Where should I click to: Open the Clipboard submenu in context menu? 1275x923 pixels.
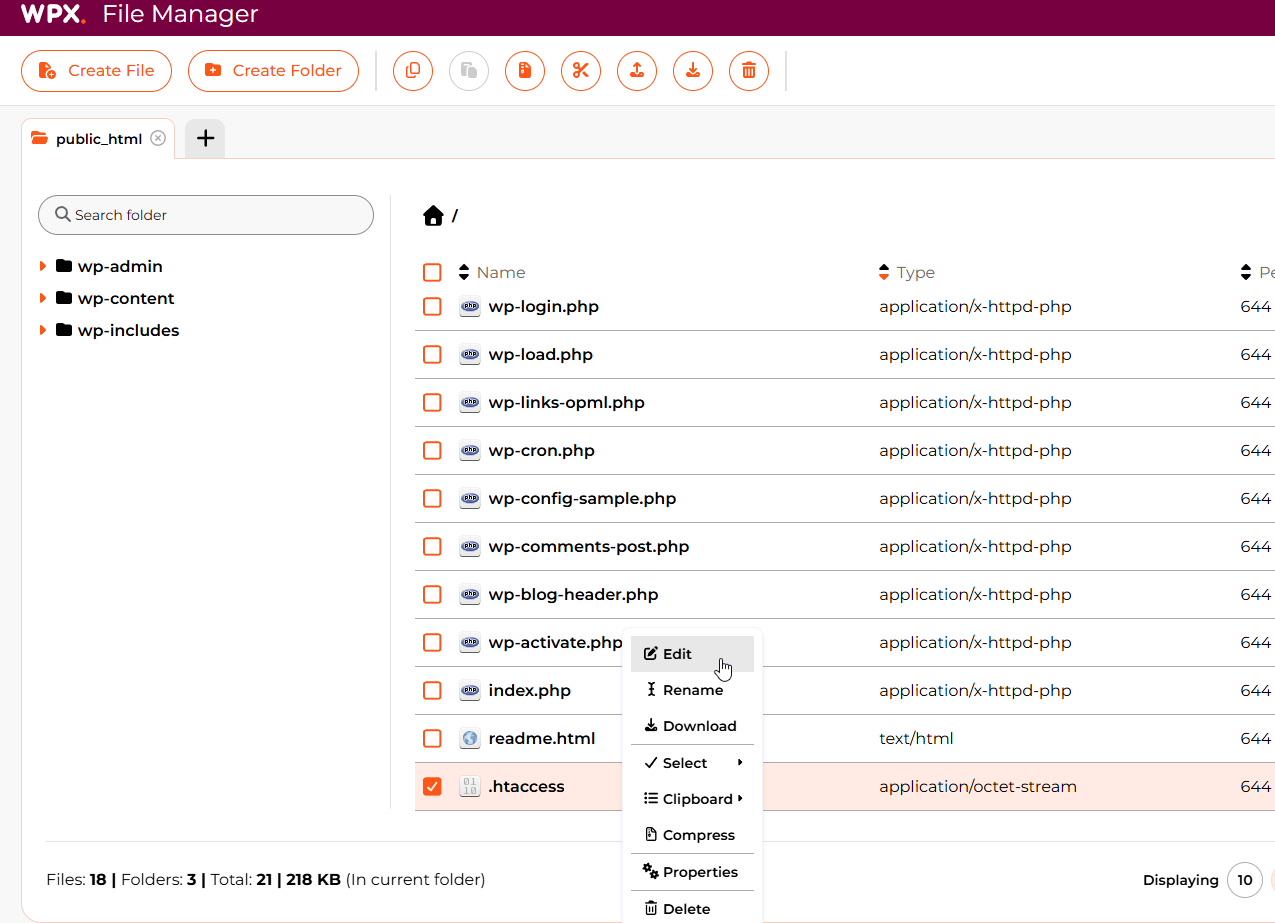692,799
